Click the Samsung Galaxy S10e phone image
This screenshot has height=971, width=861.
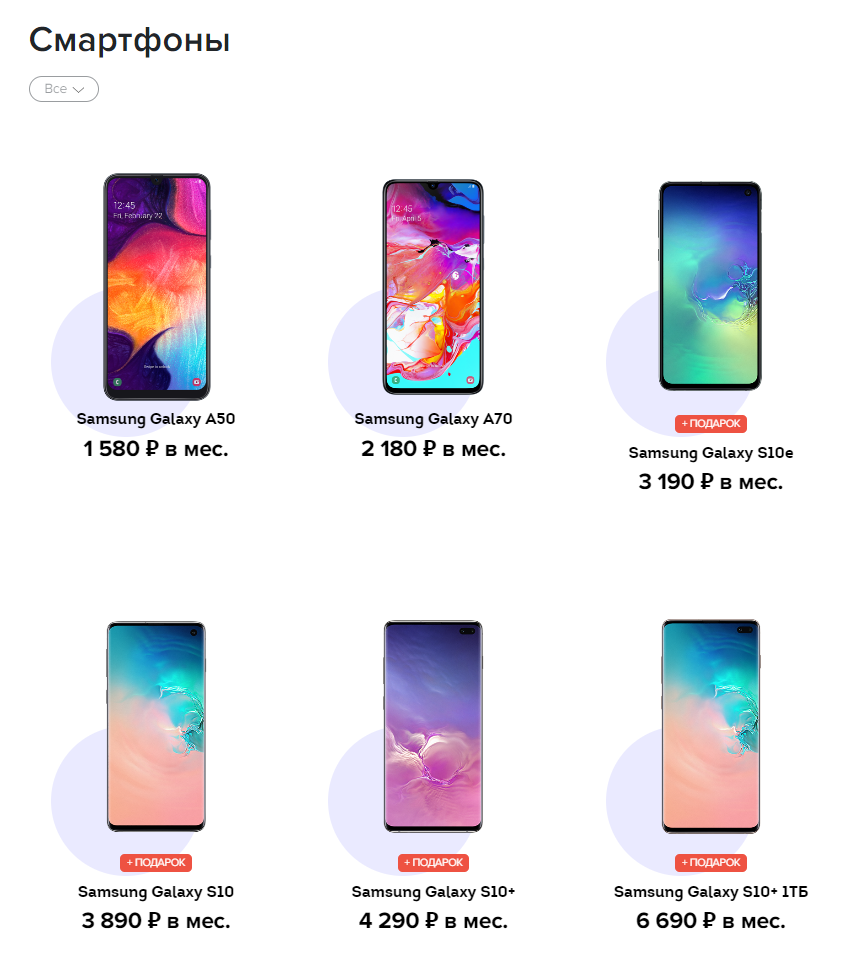click(710, 286)
